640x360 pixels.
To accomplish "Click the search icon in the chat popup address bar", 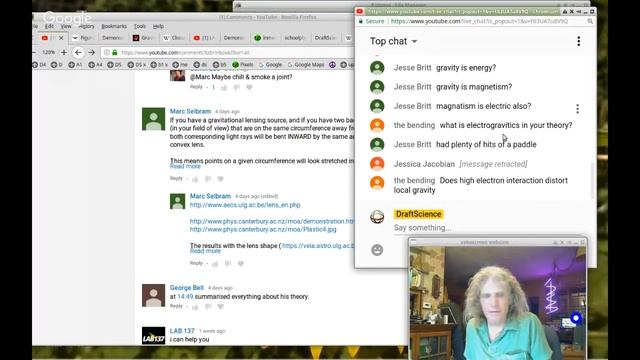I will point(590,21).
